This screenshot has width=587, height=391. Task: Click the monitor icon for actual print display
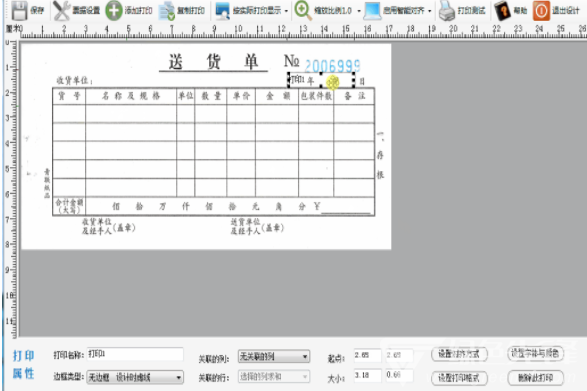(222, 11)
